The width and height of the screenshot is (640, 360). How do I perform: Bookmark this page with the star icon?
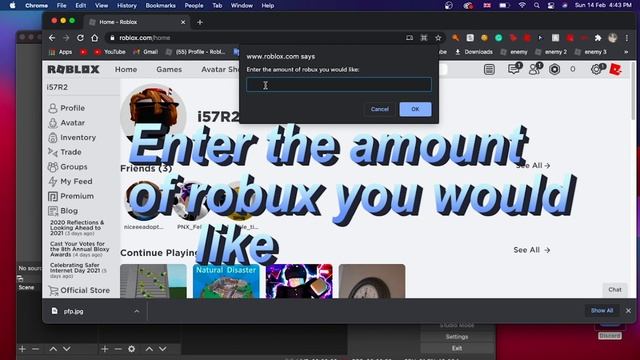tap(438, 38)
